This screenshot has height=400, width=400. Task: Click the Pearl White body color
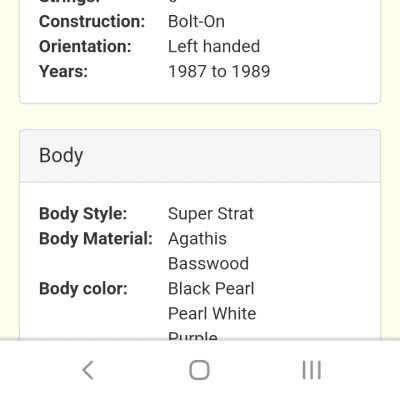click(212, 314)
